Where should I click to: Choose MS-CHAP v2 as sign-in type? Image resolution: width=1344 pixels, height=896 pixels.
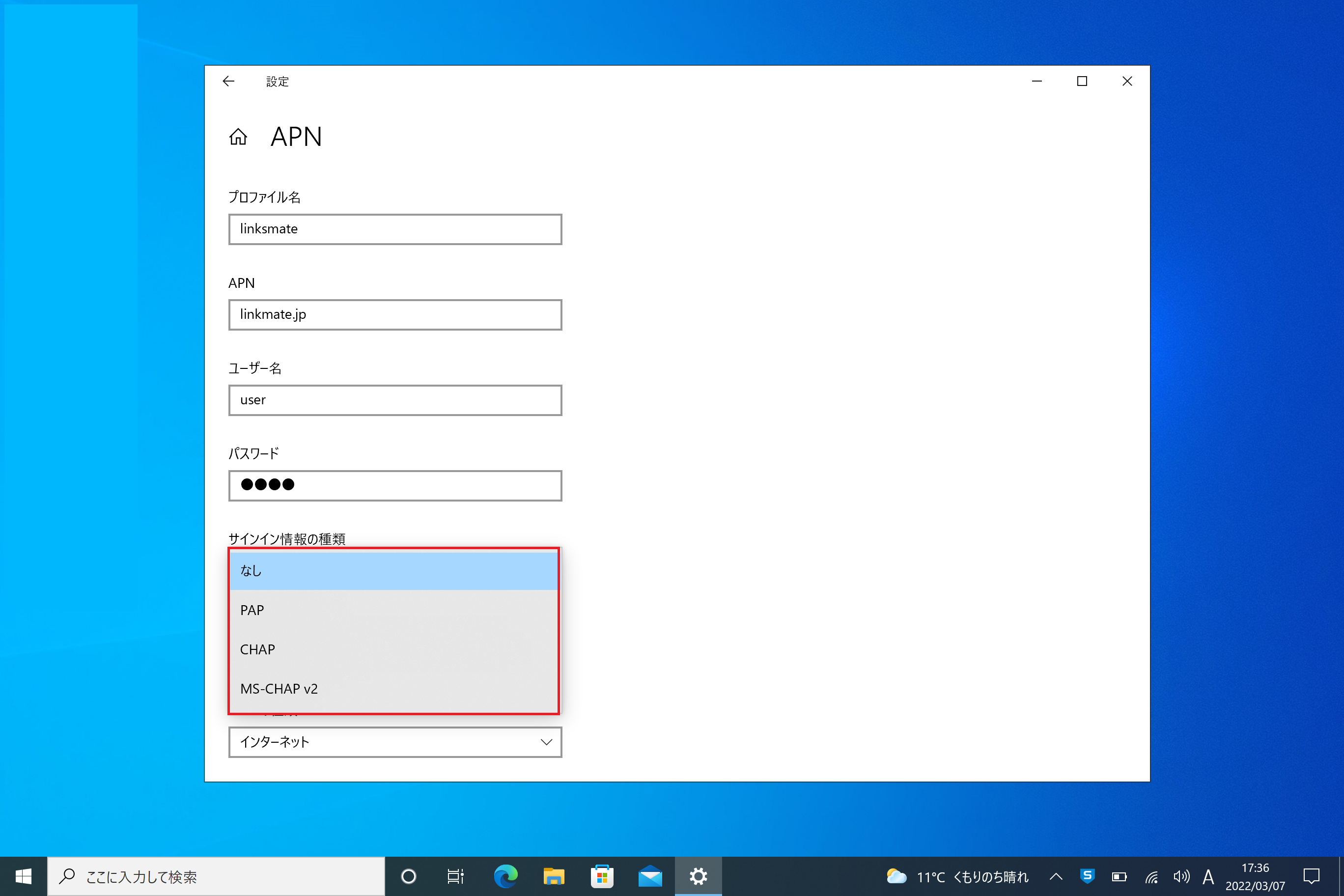(394, 689)
